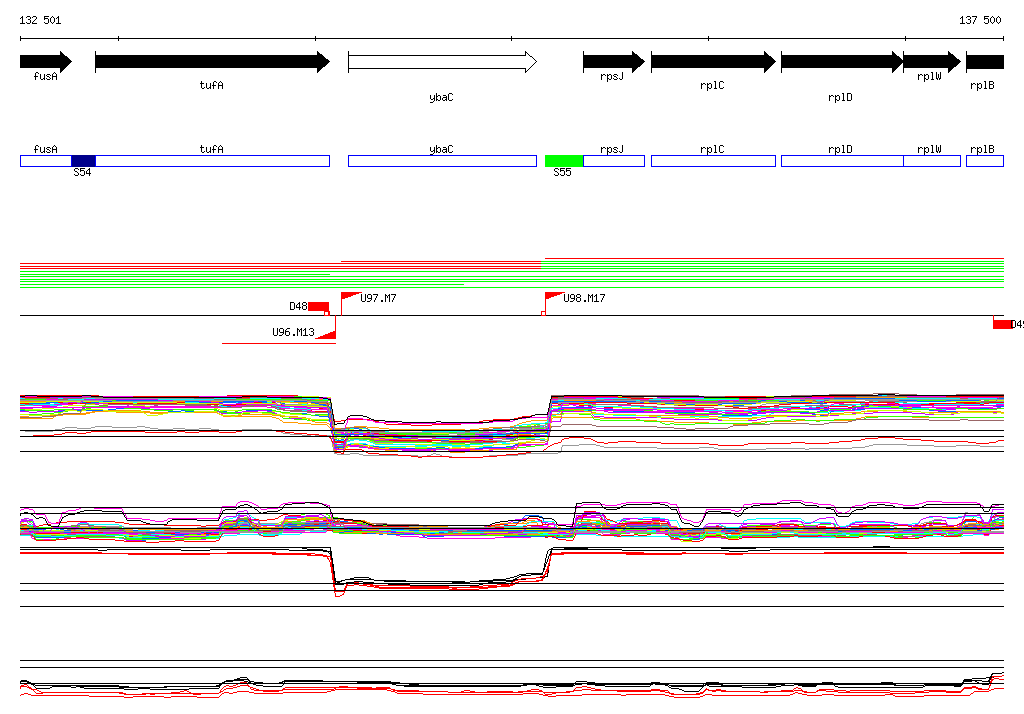Click the S55 text label
Image resolution: width=1024 pixels, height=714 pixels.
562,172
